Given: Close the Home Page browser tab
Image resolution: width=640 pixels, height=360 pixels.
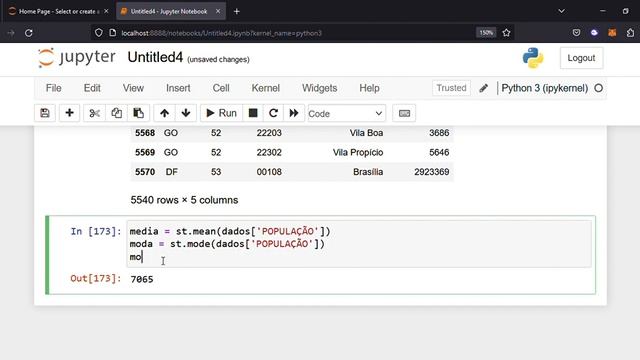Looking at the screenshot, I should (106, 11).
